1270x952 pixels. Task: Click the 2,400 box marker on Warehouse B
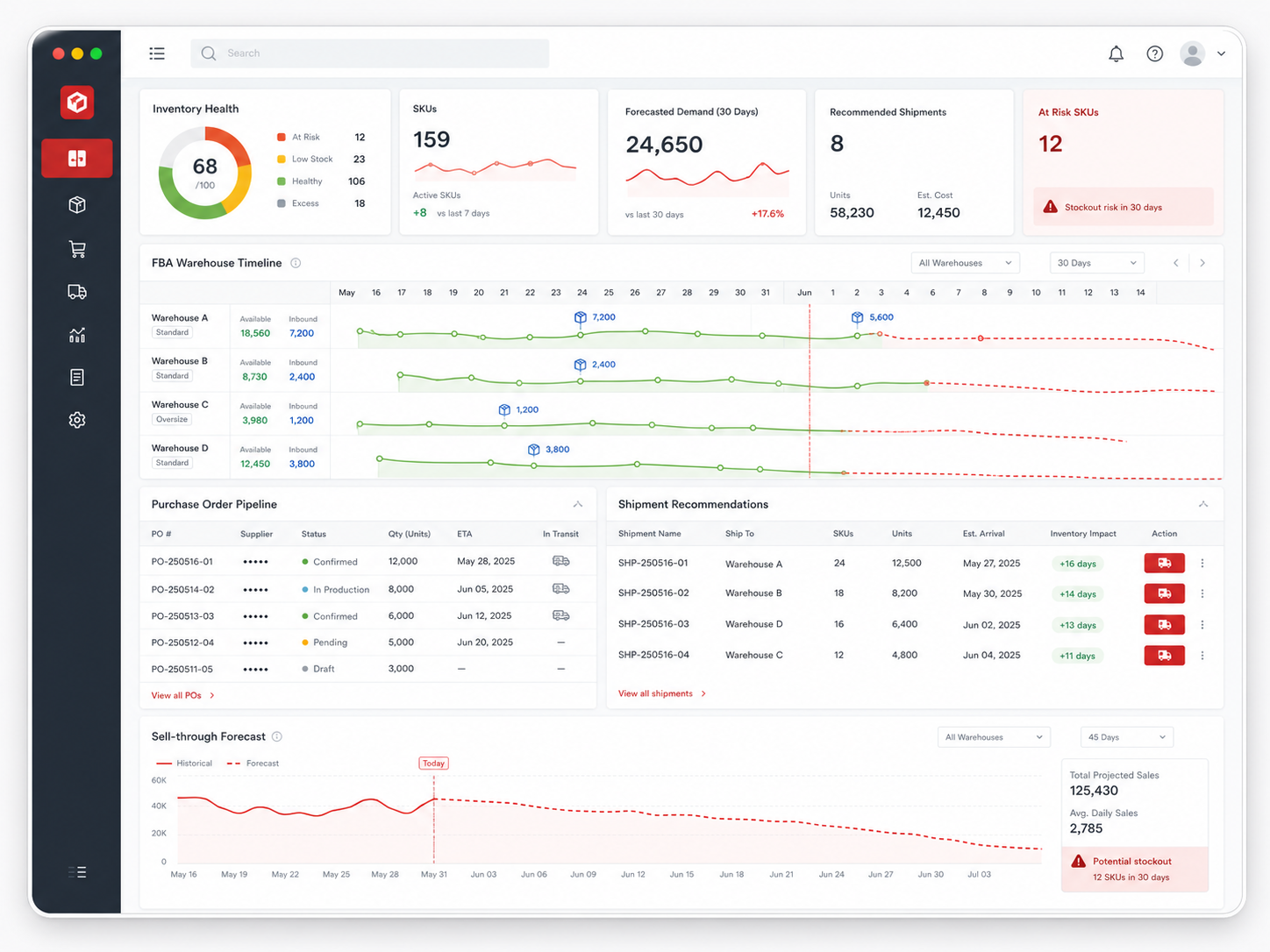click(580, 365)
